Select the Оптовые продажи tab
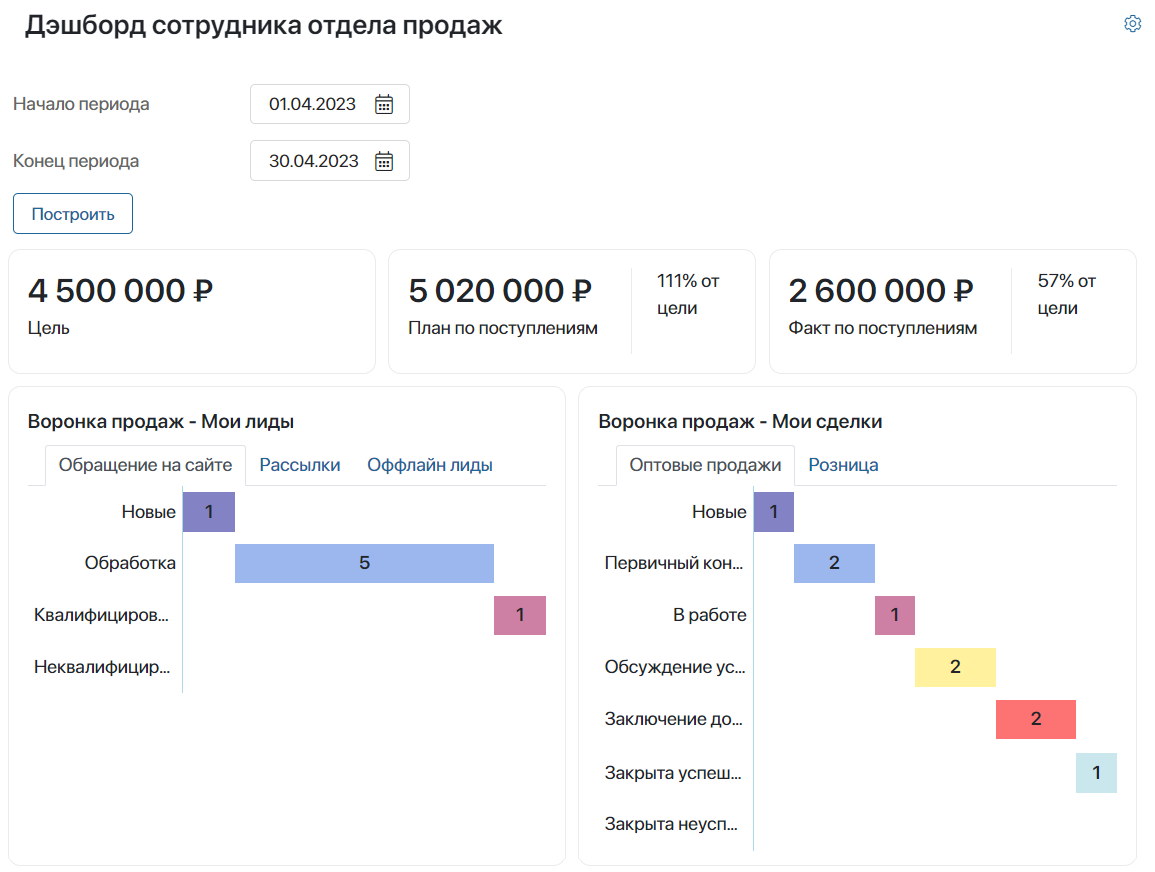Screen dimensions: 1155x872 (x=705, y=464)
